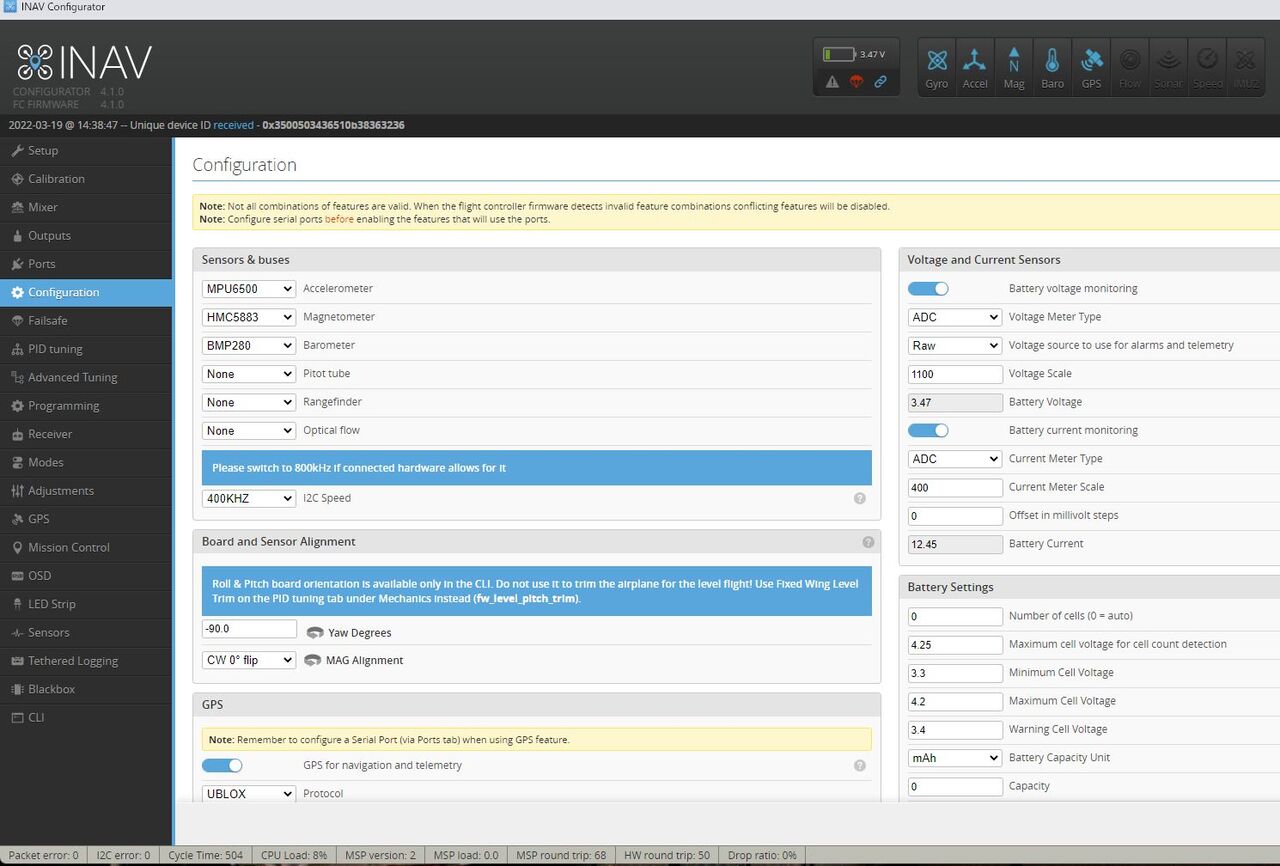
Task: Click the Yaw Degrees input field
Action: [x=249, y=629]
